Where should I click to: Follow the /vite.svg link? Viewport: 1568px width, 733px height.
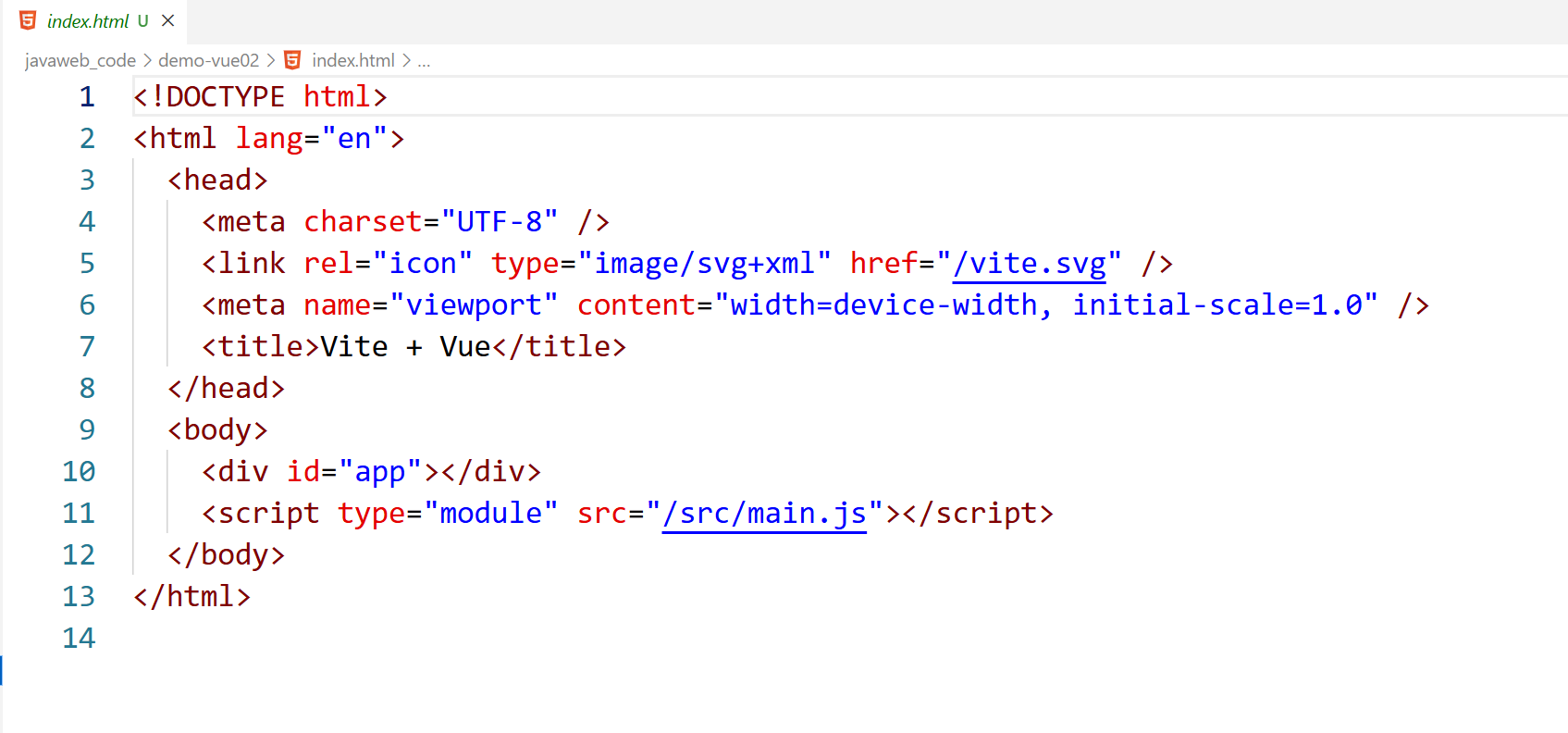pyautogui.click(x=1030, y=264)
